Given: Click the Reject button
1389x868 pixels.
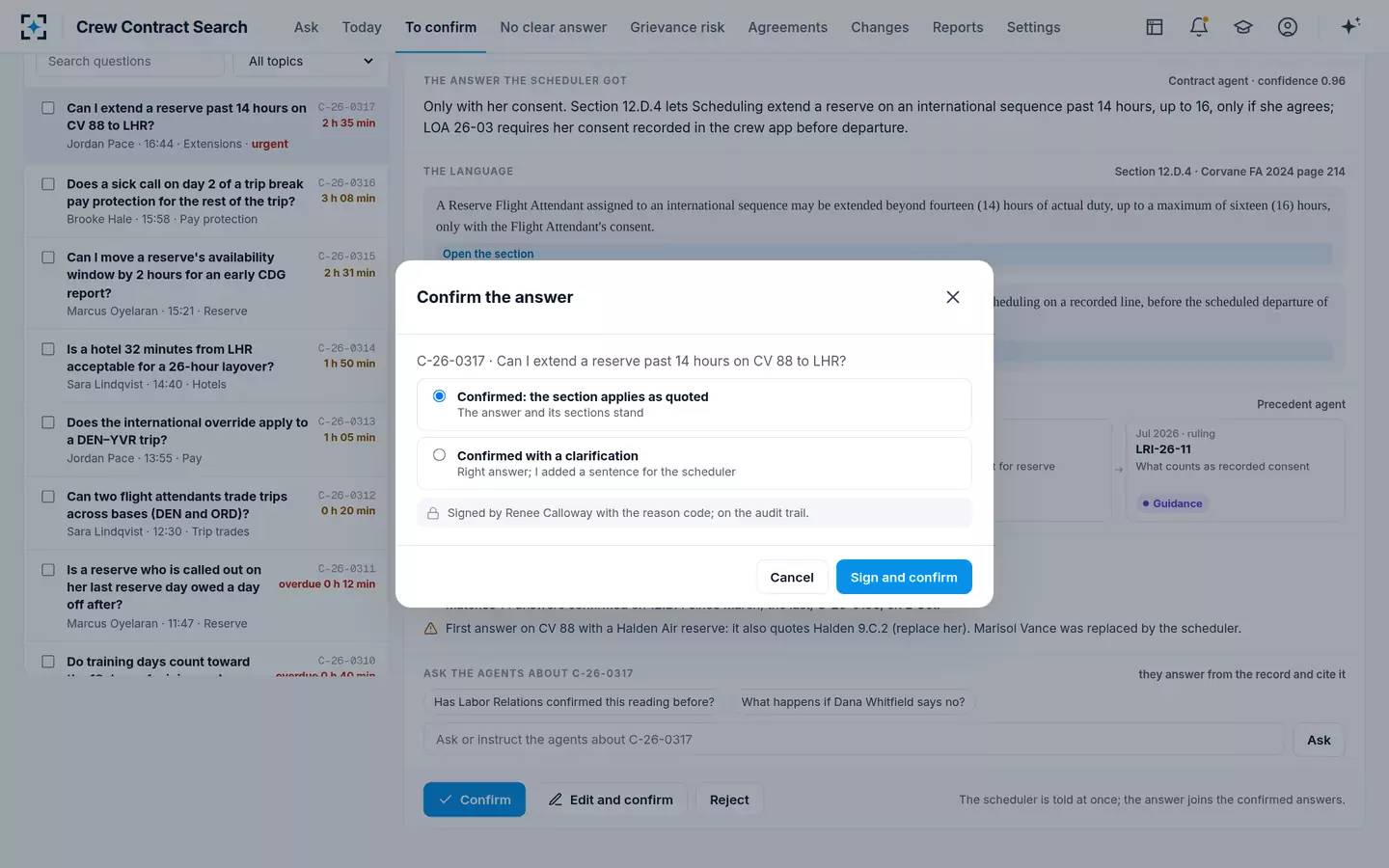Looking at the screenshot, I should pos(729,800).
